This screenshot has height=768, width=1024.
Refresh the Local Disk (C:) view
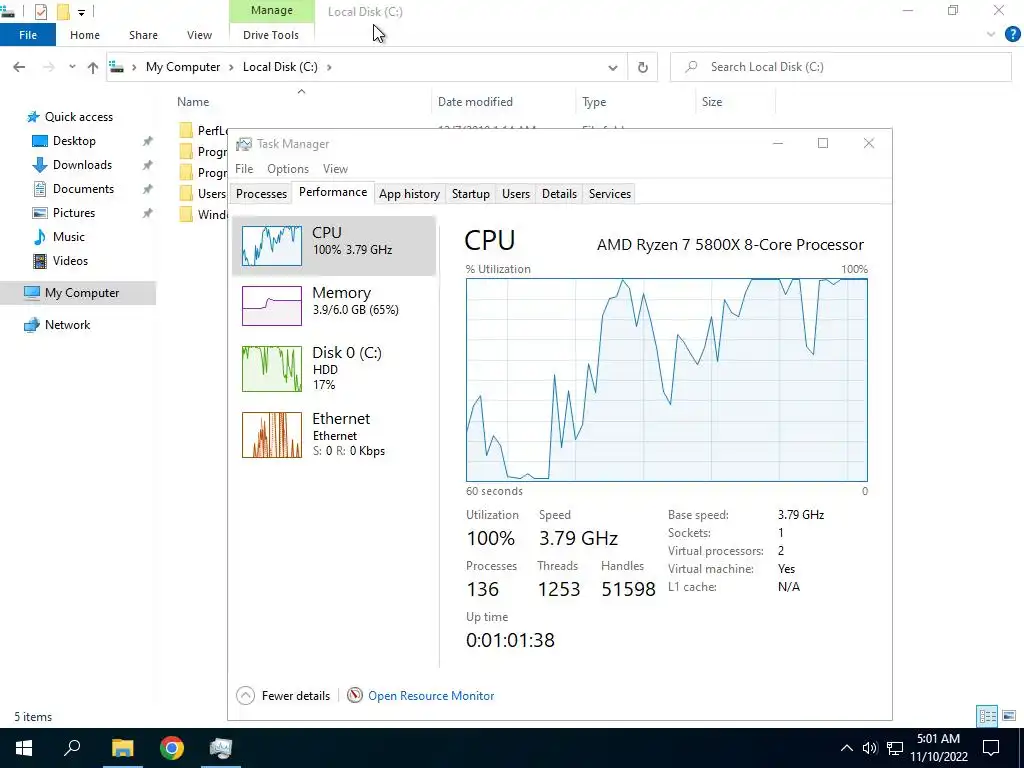coord(643,67)
